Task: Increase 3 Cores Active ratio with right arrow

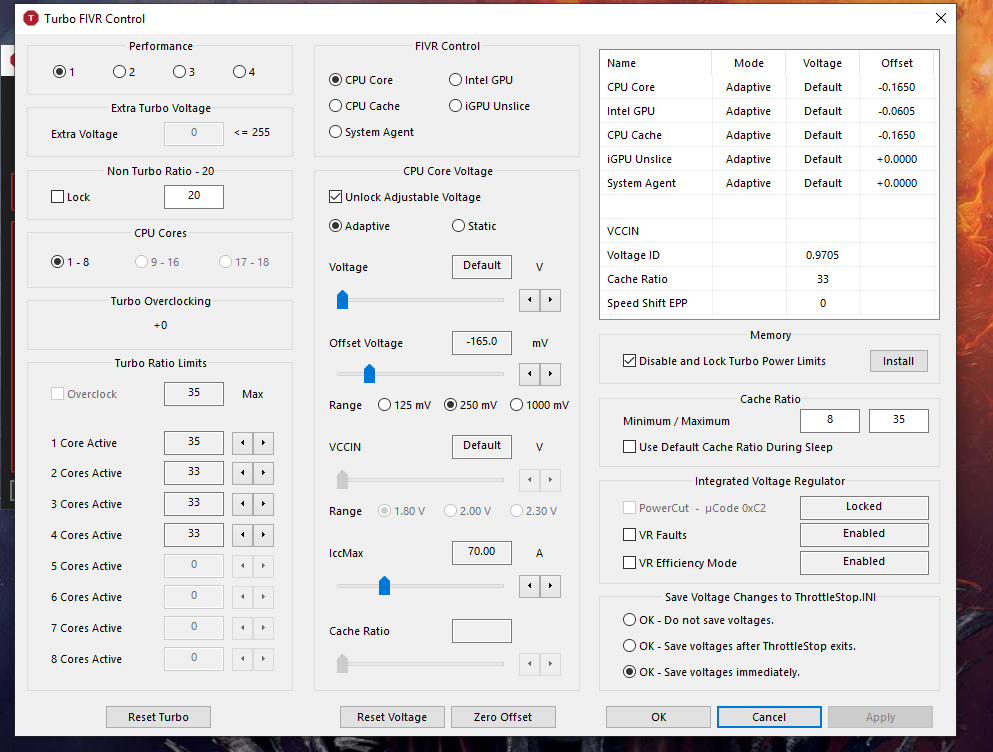Action: pos(263,504)
